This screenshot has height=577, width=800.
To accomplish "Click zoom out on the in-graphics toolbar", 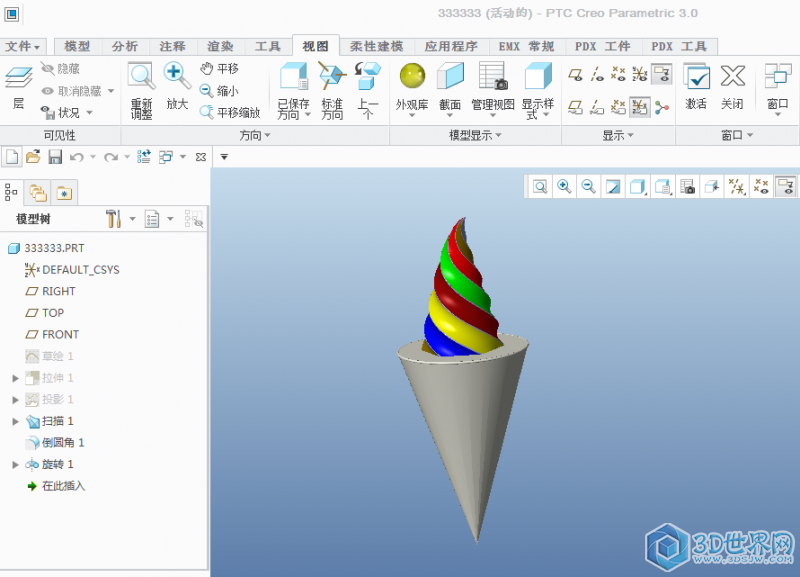I will [x=588, y=187].
